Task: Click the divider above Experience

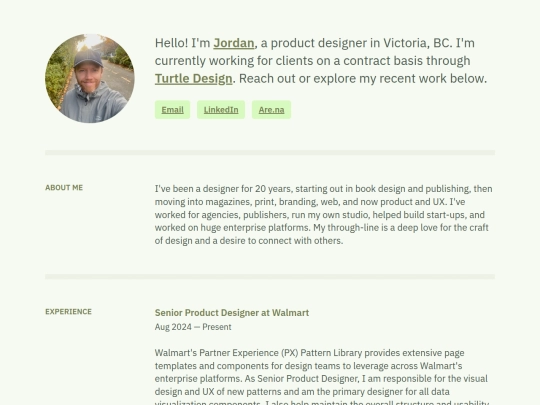Action: point(270,277)
